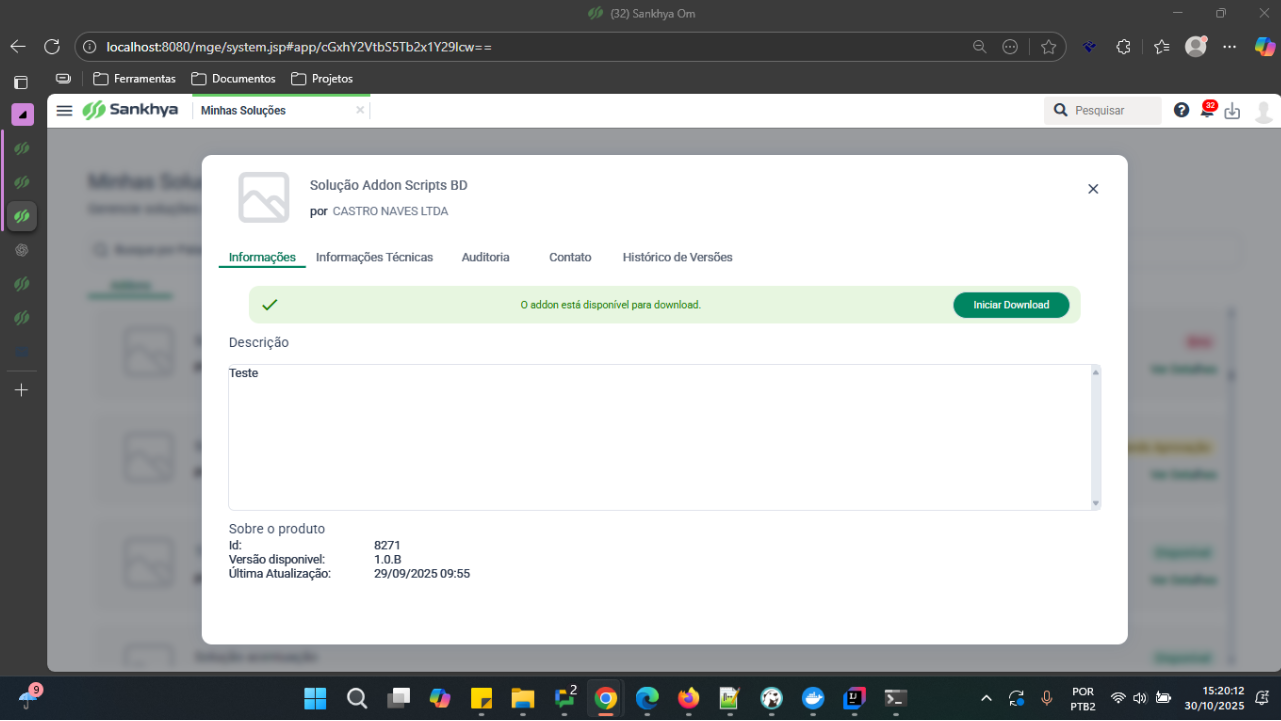Open the blue diamond browser extension icon
The width and height of the screenshot is (1281, 721).
pos(1090,47)
